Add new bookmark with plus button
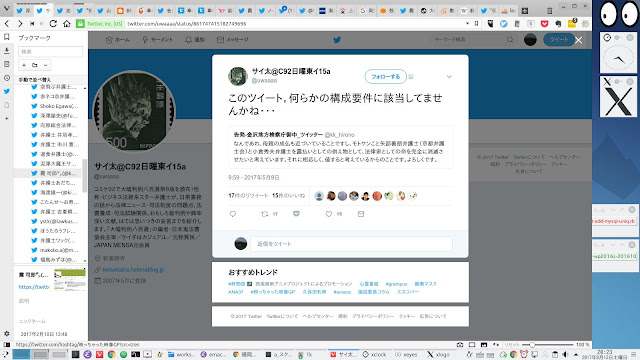This screenshot has height=360, width=640. click(24, 65)
